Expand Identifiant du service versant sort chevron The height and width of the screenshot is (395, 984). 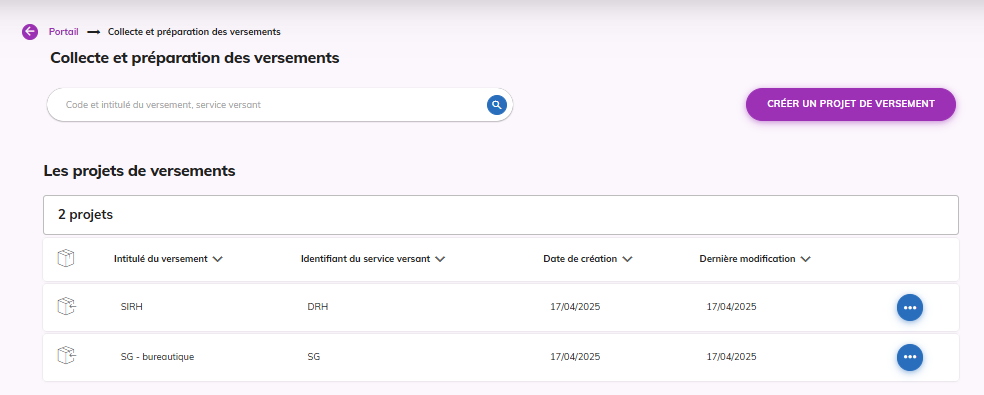[x=440, y=259]
